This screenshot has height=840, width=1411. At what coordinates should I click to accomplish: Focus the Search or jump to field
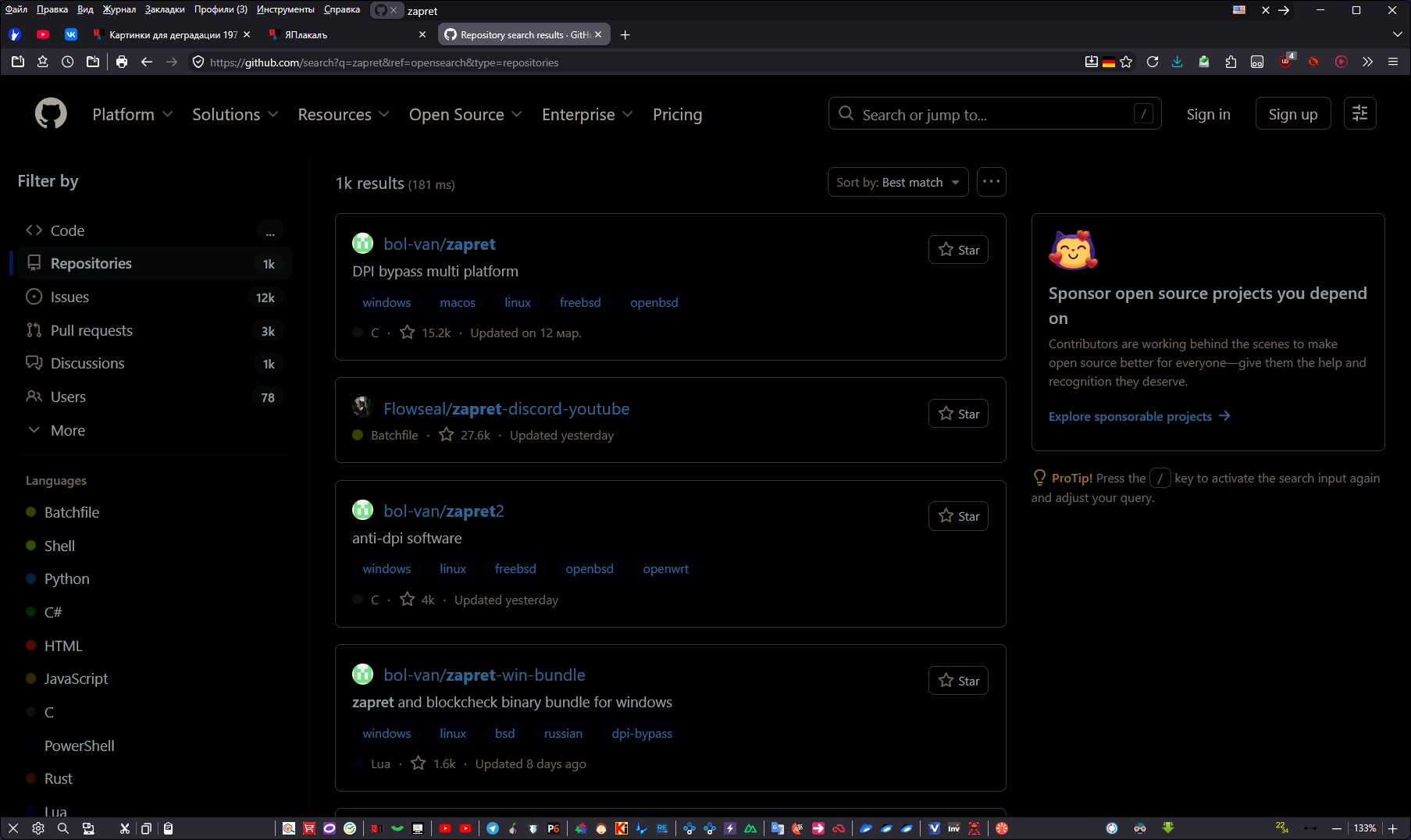tap(995, 114)
